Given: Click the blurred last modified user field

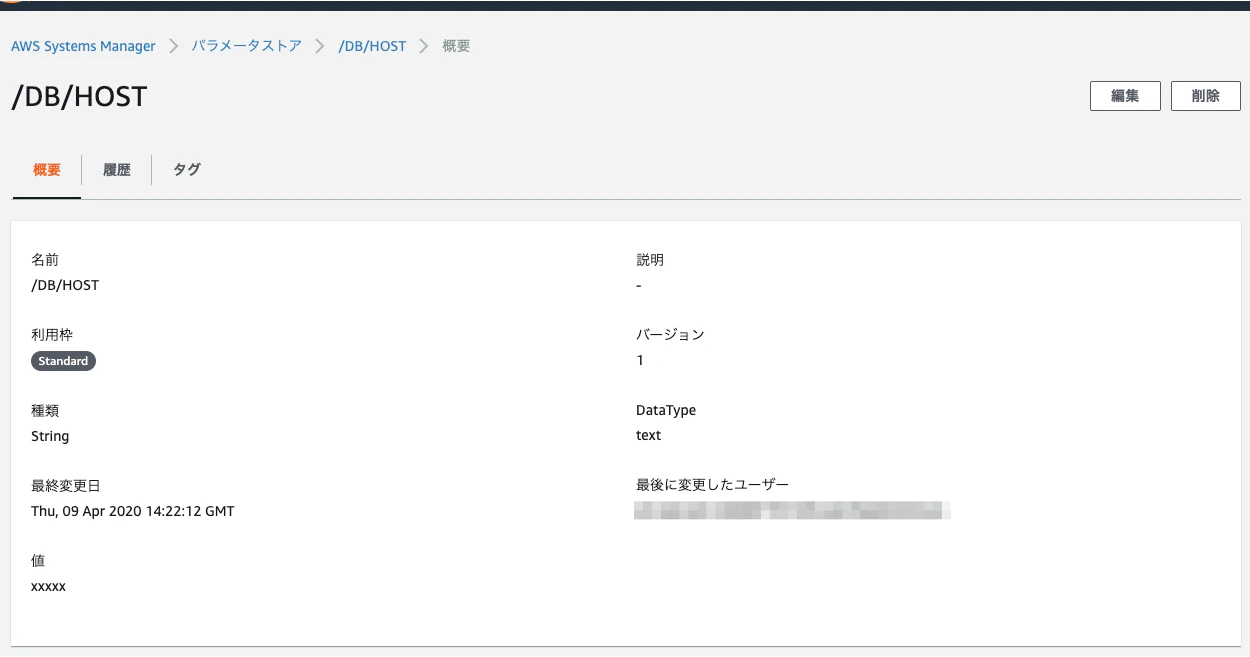Looking at the screenshot, I should pyautogui.click(x=791, y=510).
